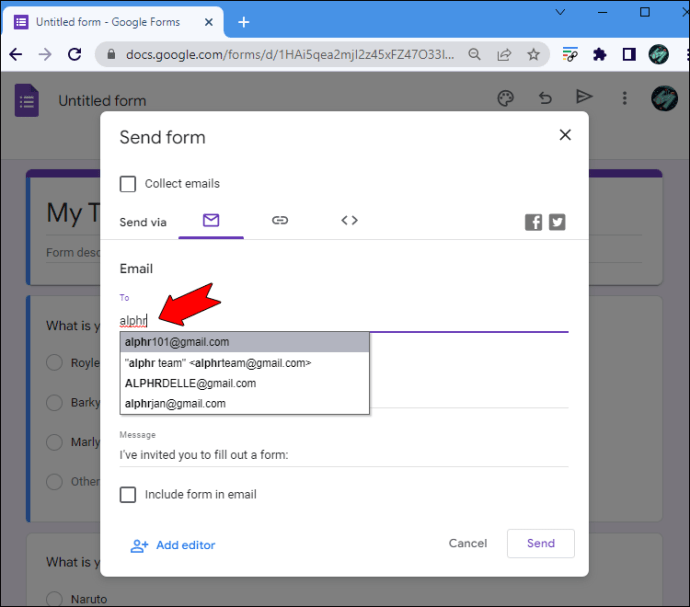
Task: Select the send via email tab
Action: click(x=211, y=221)
